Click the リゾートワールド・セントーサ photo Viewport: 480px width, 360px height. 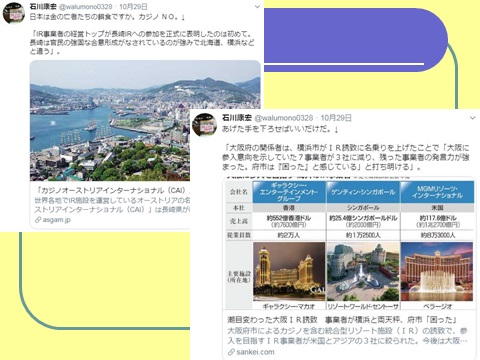pos(363,272)
